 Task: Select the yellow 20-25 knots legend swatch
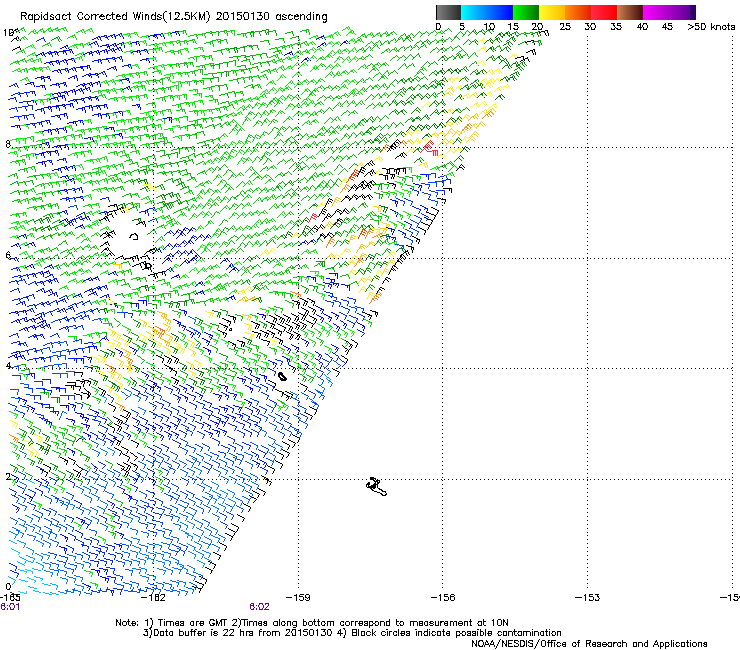point(552,12)
